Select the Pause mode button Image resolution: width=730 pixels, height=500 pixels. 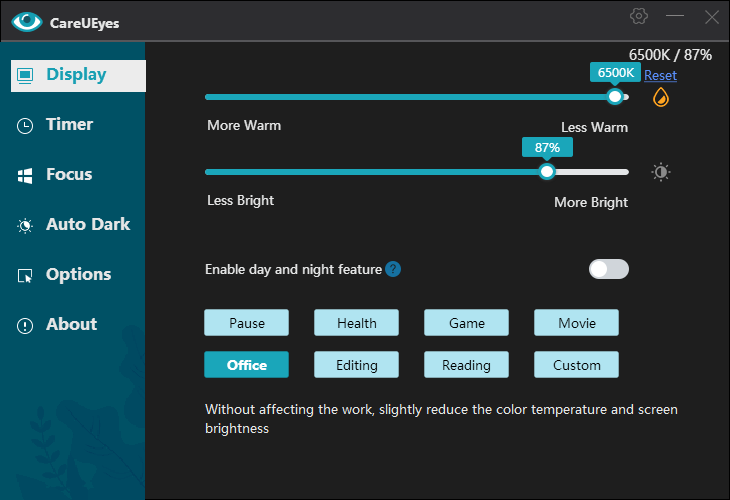click(x=246, y=323)
